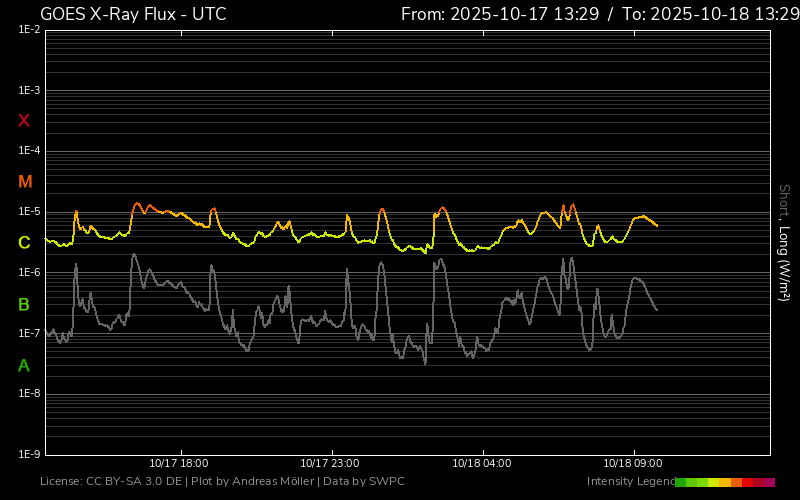This screenshot has height=500, width=800.
Task: Click the 10/18 09:00 time axis label
Action: coord(633,463)
